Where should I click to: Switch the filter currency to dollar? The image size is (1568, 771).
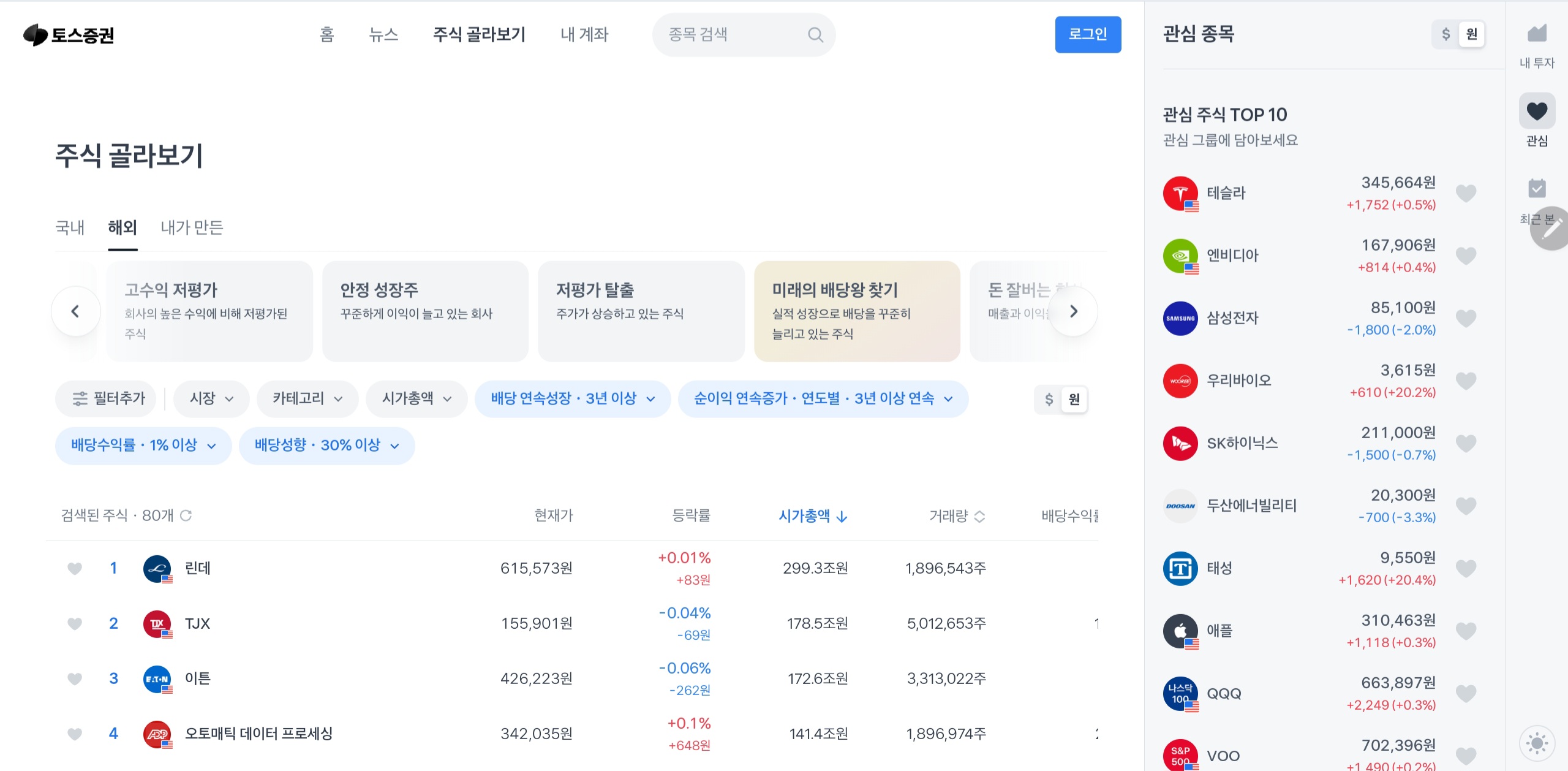1049,400
